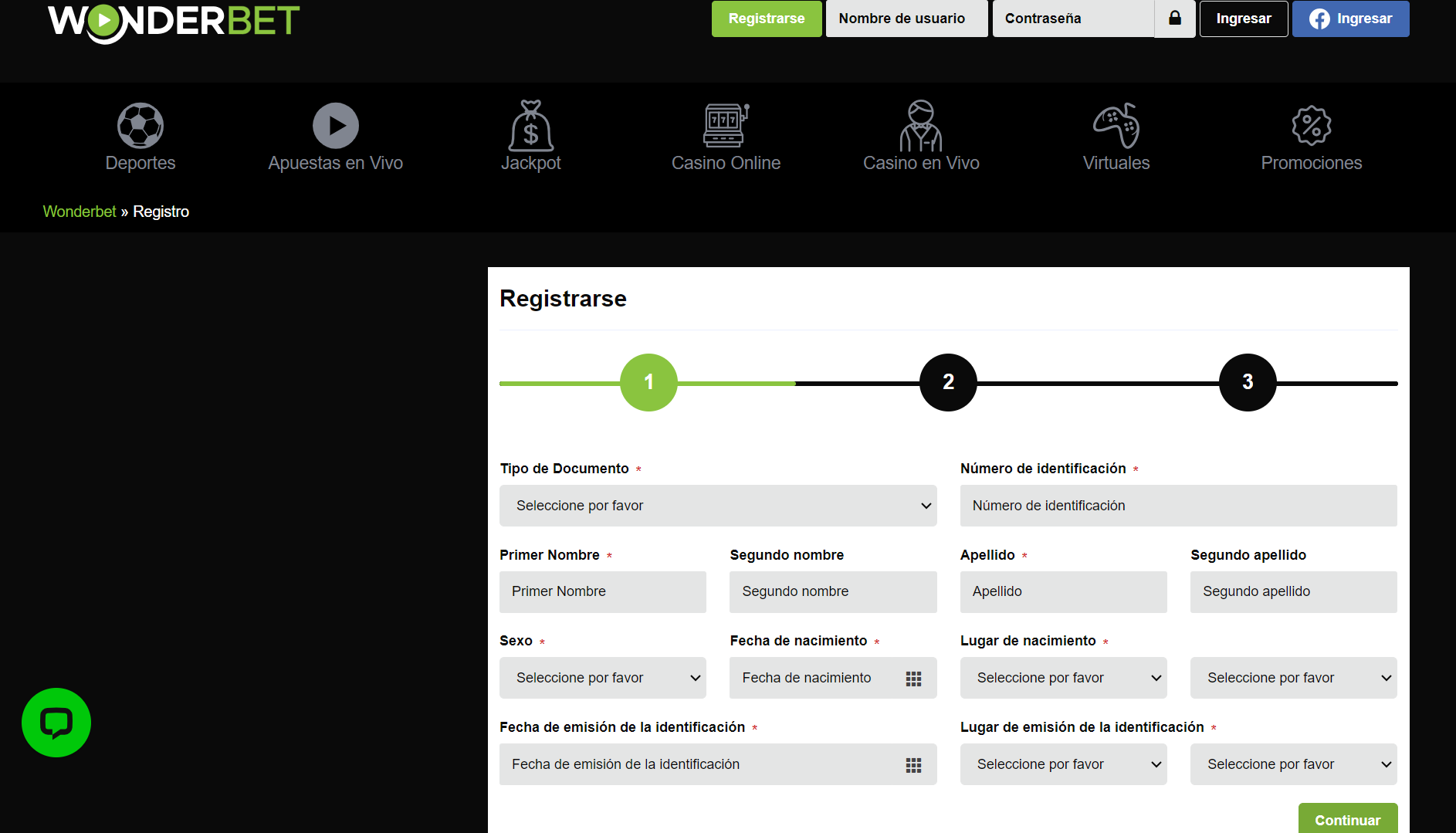Viewport: 1456px width, 833px height.
Task: Click Continuar to proceed
Action: [x=1348, y=818]
